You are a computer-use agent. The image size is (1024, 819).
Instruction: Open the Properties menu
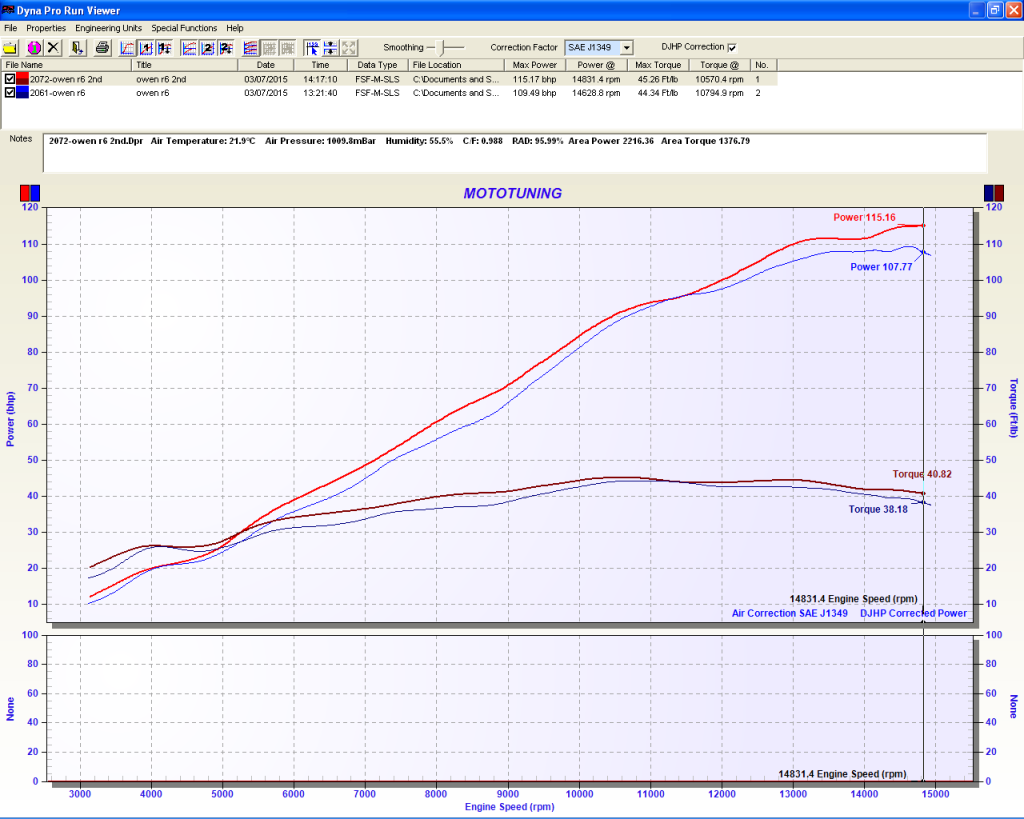(x=45, y=28)
